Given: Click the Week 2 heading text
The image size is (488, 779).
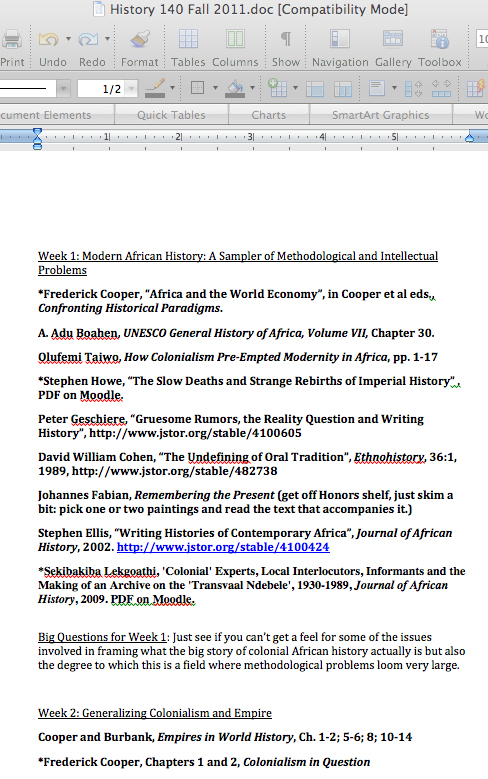Looking at the screenshot, I should click(155, 713).
